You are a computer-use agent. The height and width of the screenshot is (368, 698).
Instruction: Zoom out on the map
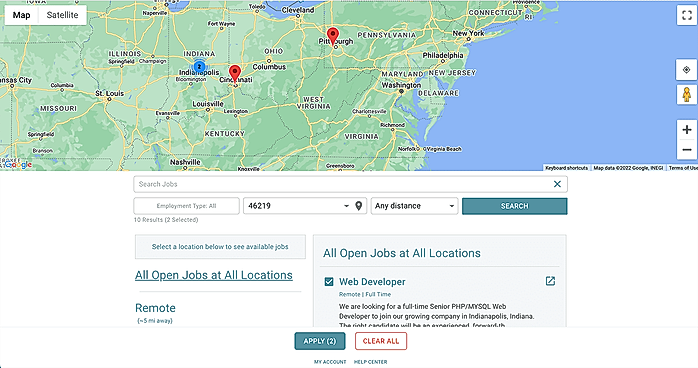click(x=686, y=150)
